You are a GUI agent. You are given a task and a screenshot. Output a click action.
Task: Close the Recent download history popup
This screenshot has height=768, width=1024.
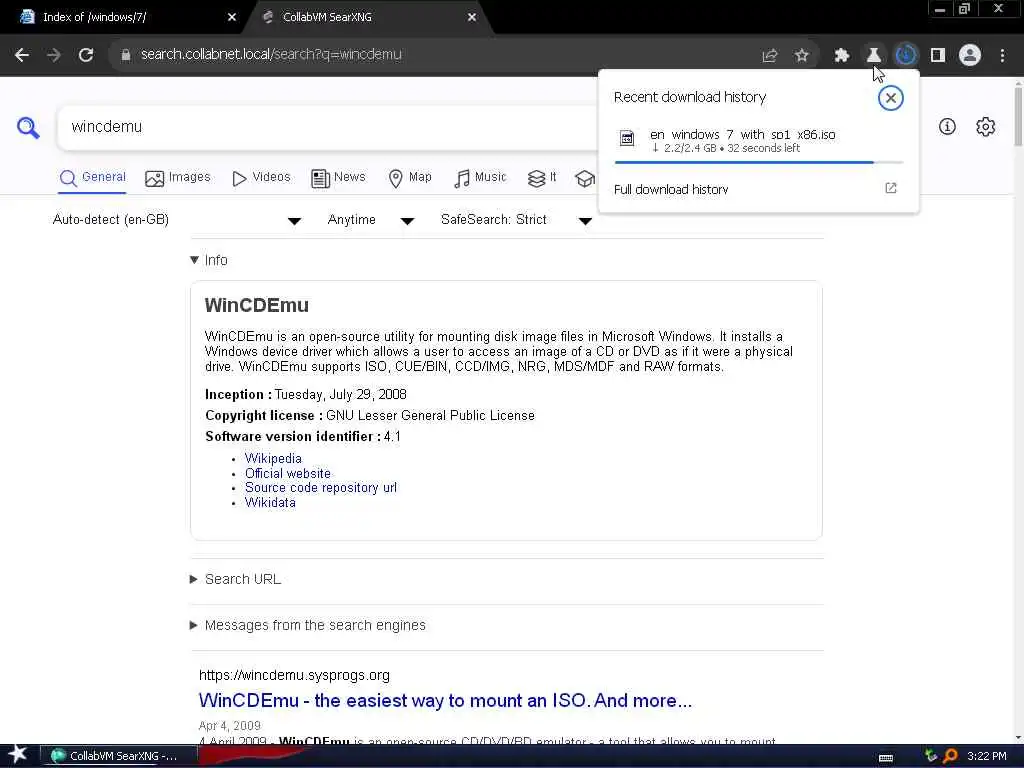[x=890, y=98]
